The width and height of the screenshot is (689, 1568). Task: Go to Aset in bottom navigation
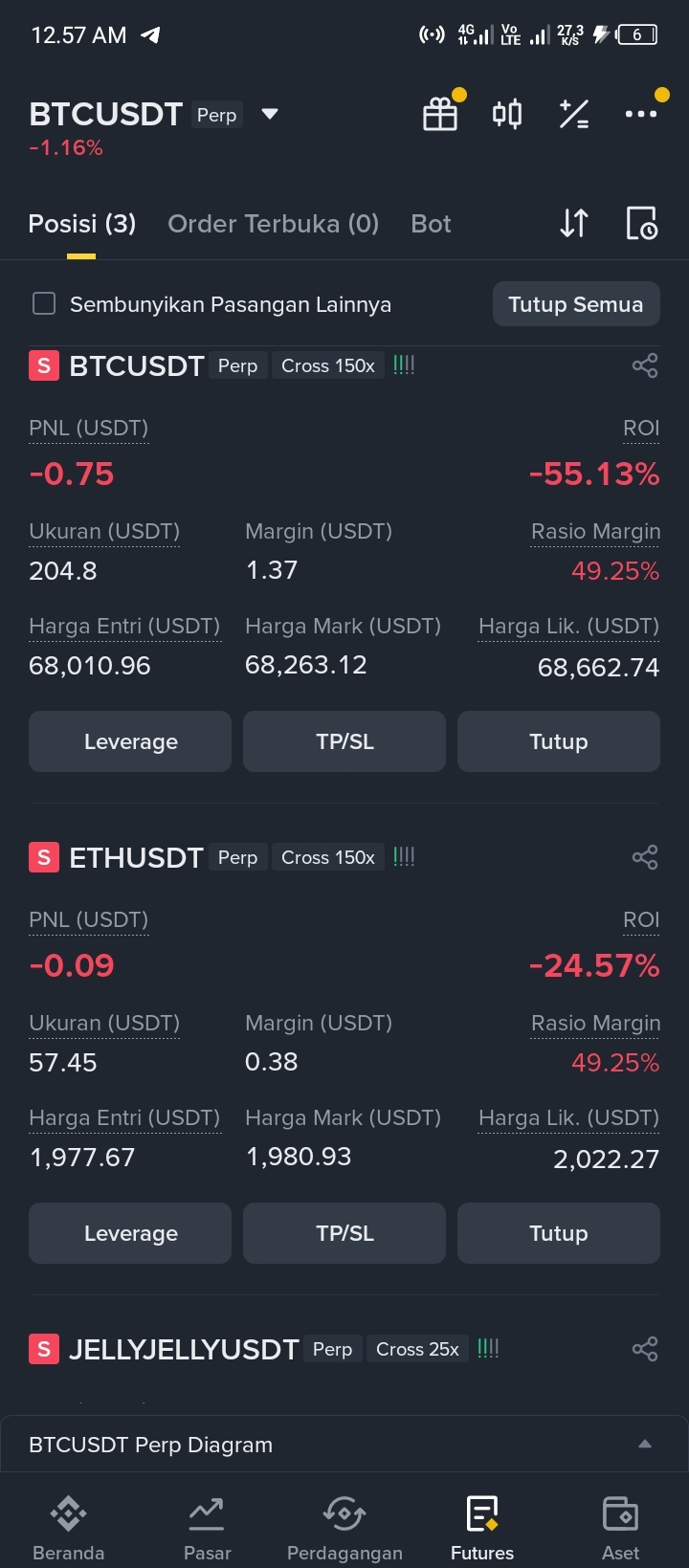point(620,1528)
